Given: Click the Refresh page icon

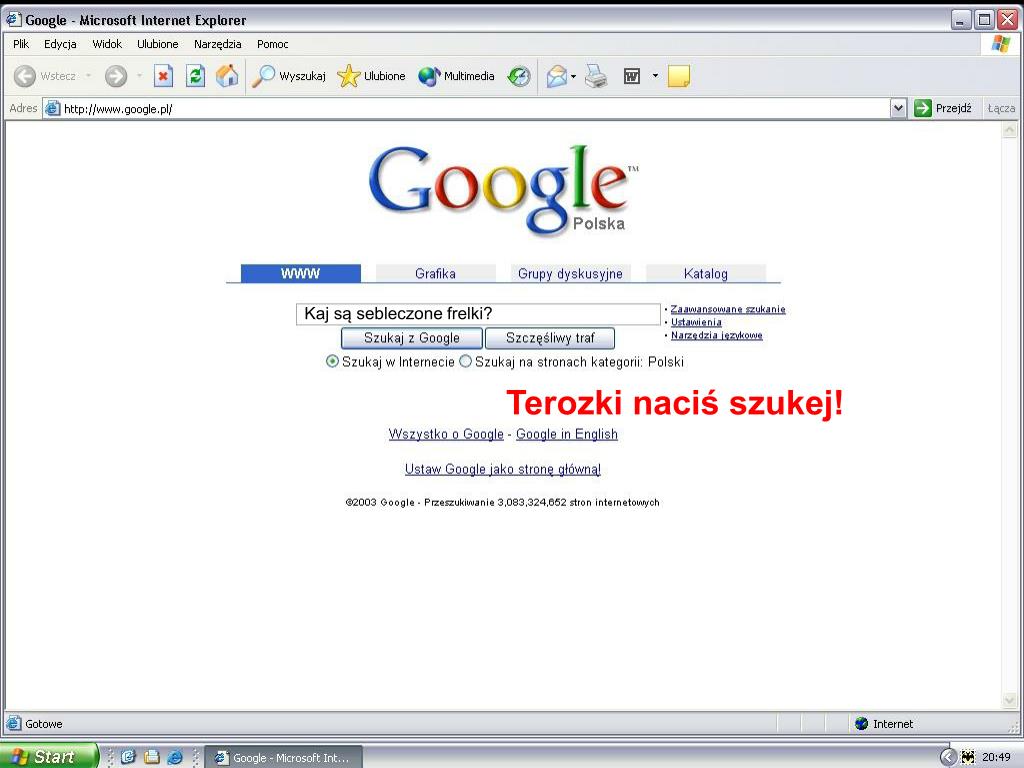Looking at the screenshot, I should pos(195,76).
